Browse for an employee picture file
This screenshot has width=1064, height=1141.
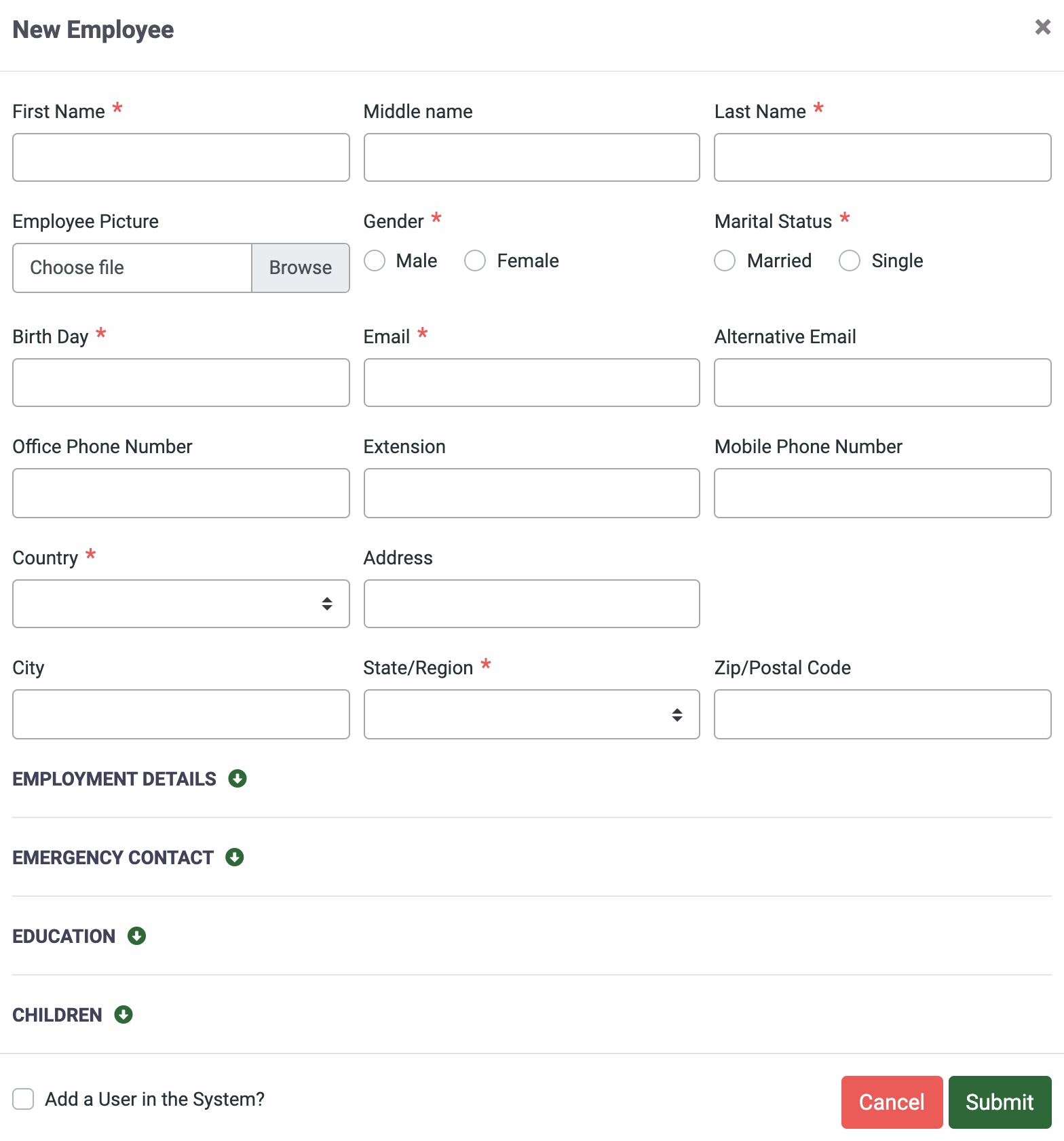[x=301, y=268]
